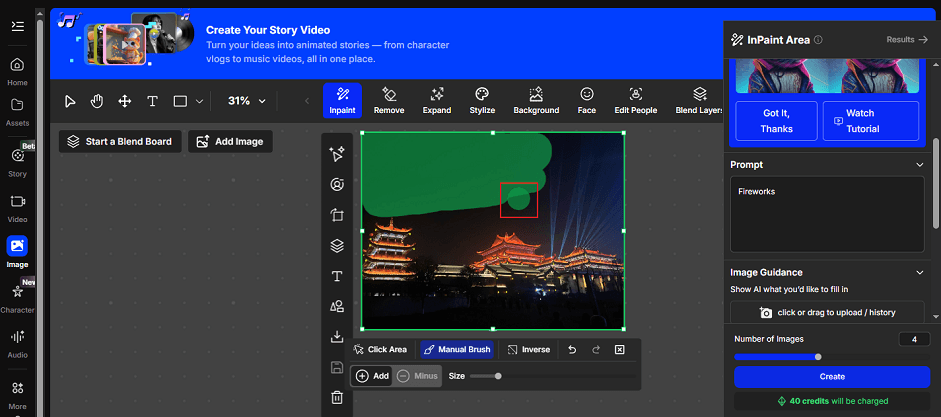This screenshot has width=941, height=417.
Task: Click Got It, Thanks button
Action: click(x=777, y=121)
